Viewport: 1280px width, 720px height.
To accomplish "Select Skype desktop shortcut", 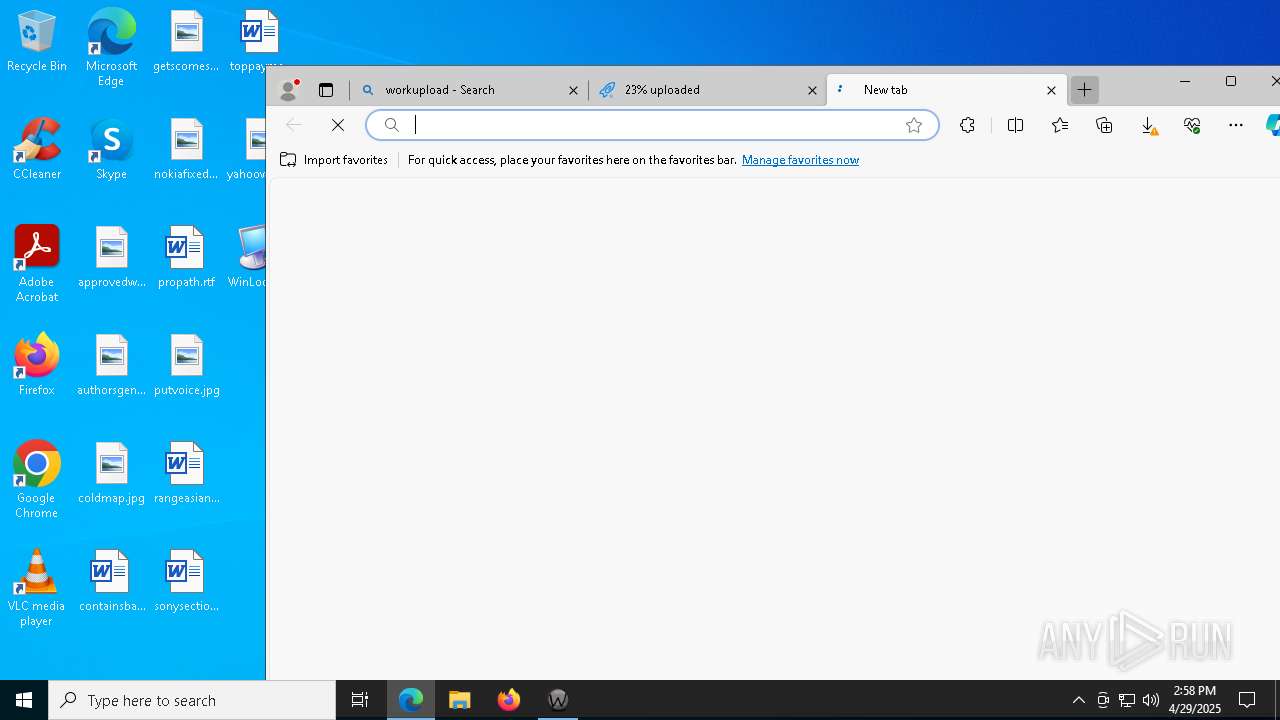I will click(111, 150).
